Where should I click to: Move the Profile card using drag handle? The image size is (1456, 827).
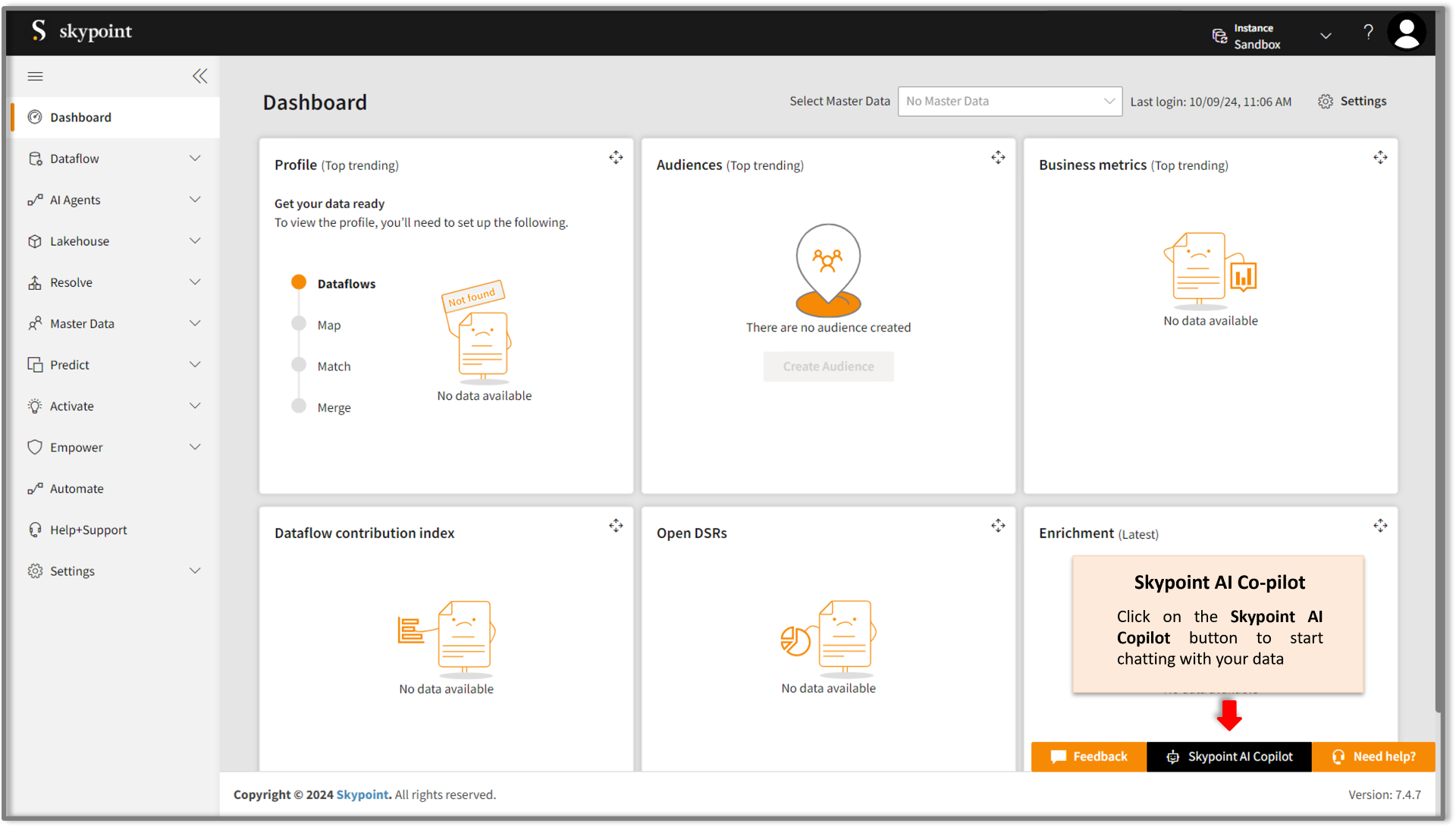pyautogui.click(x=616, y=157)
